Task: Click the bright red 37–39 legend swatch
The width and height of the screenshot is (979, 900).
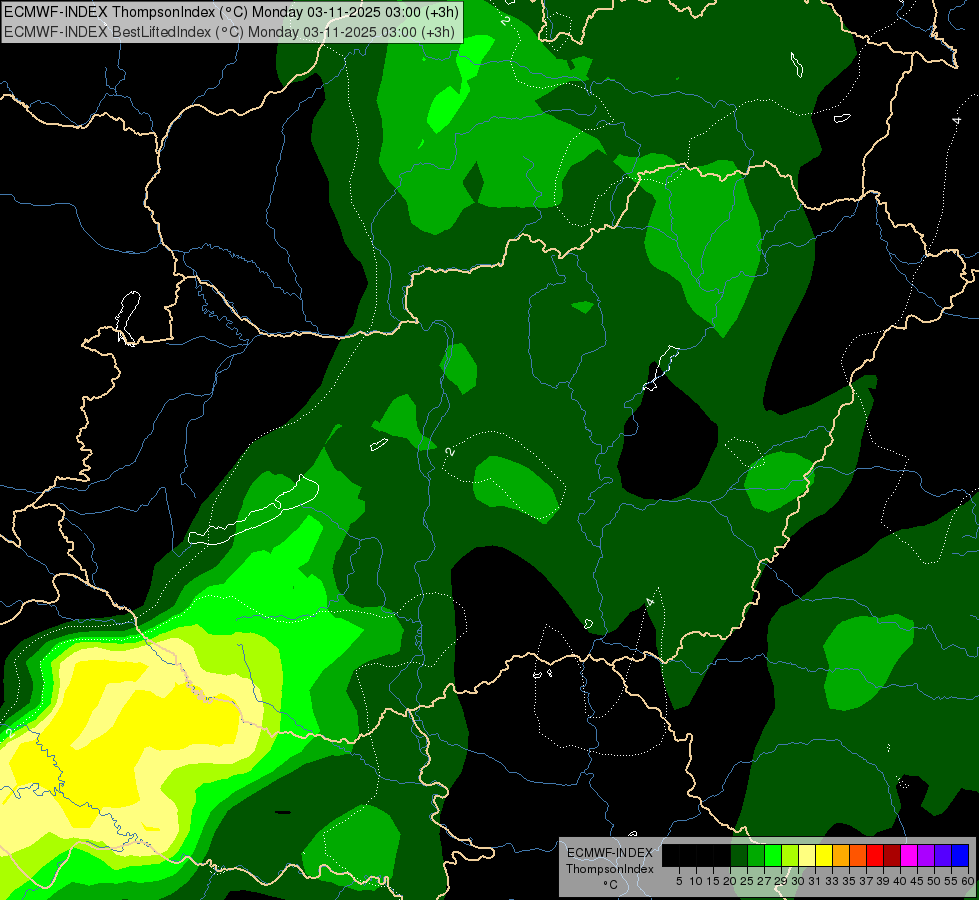Action: (x=875, y=856)
